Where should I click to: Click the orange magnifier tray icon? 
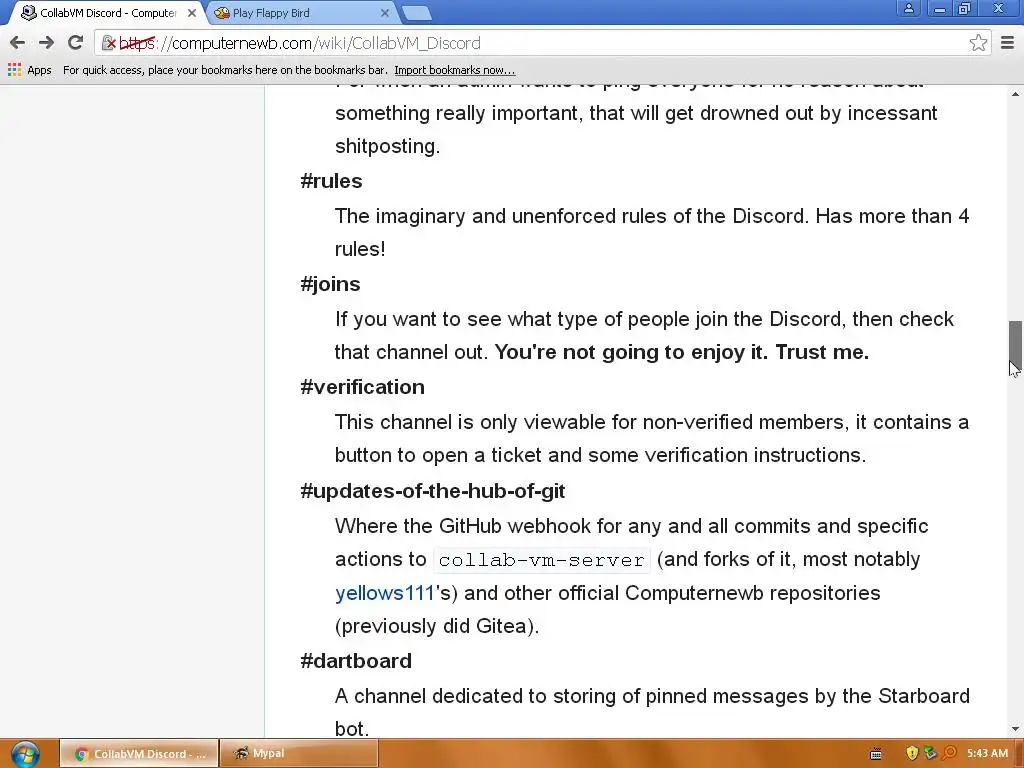click(949, 753)
